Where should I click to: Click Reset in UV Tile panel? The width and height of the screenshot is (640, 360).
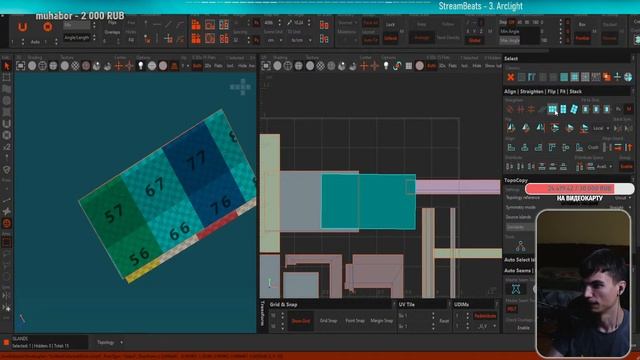click(444, 321)
